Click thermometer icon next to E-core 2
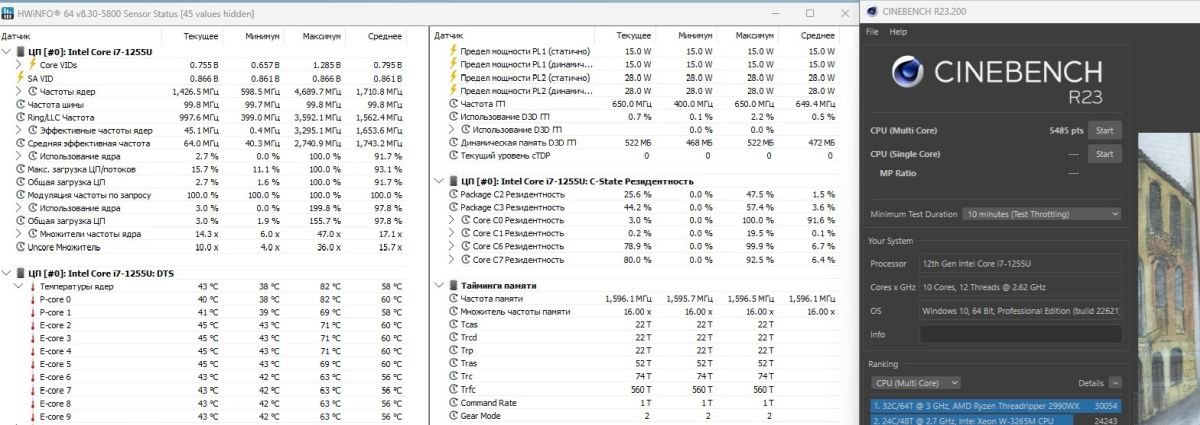1200x425 pixels. tap(33, 325)
